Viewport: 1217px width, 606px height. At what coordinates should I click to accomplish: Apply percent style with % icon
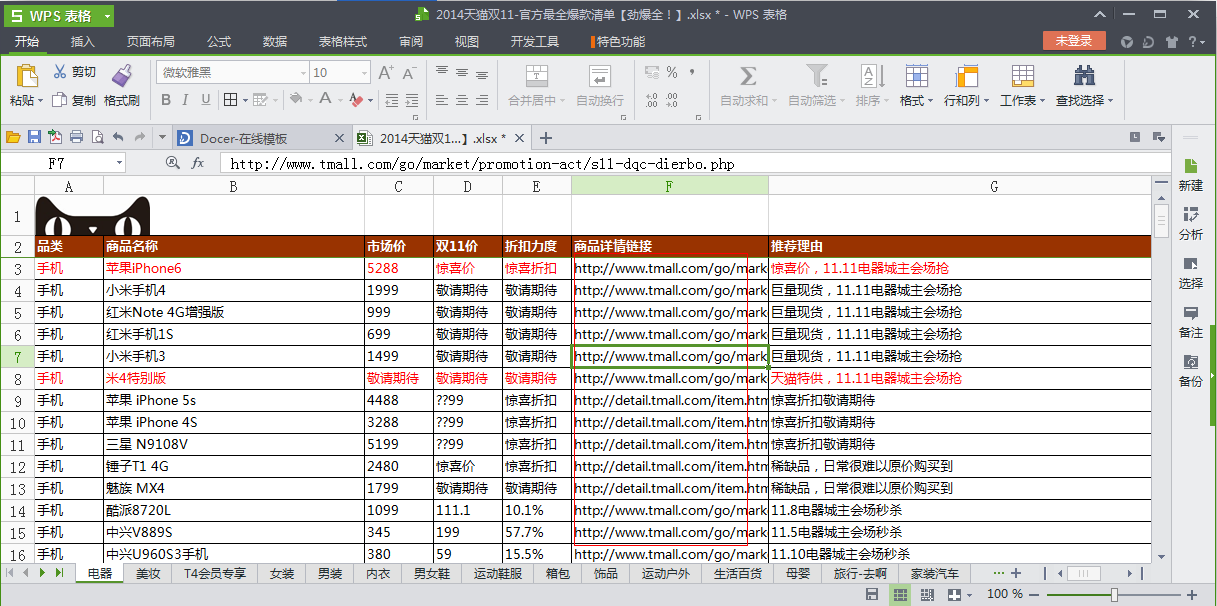click(672, 73)
